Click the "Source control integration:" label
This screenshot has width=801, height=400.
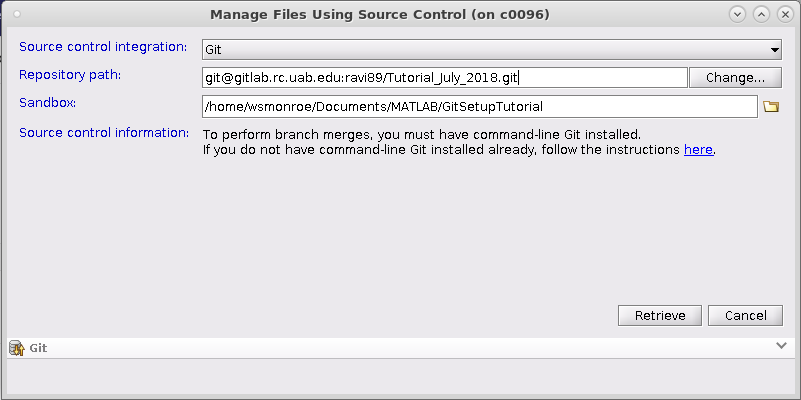[103, 47]
